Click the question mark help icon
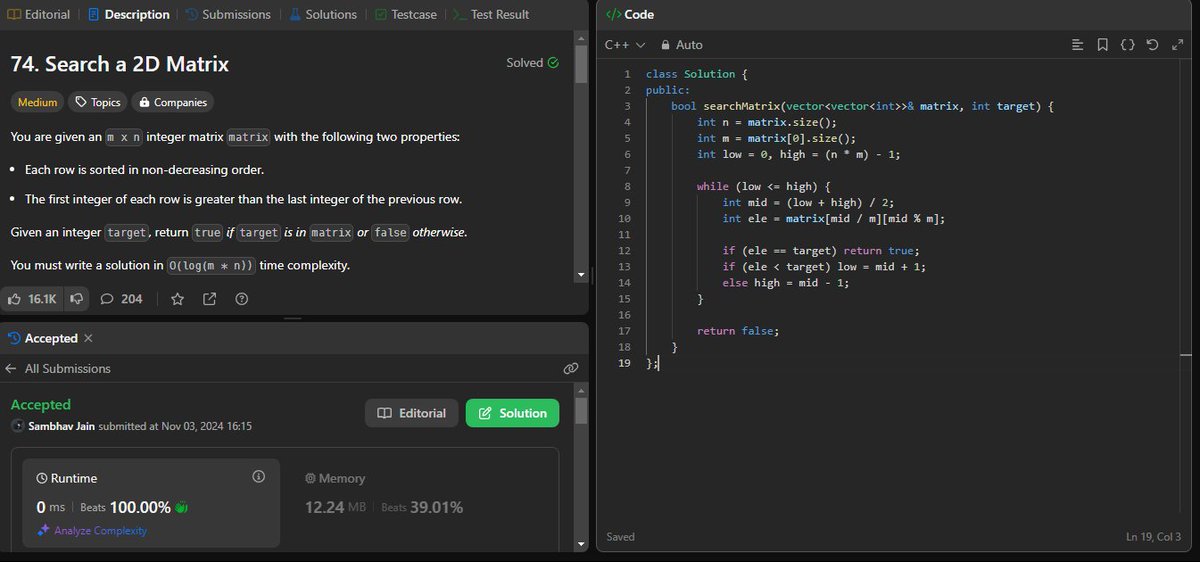This screenshot has width=1200, height=562. pos(241,299)
